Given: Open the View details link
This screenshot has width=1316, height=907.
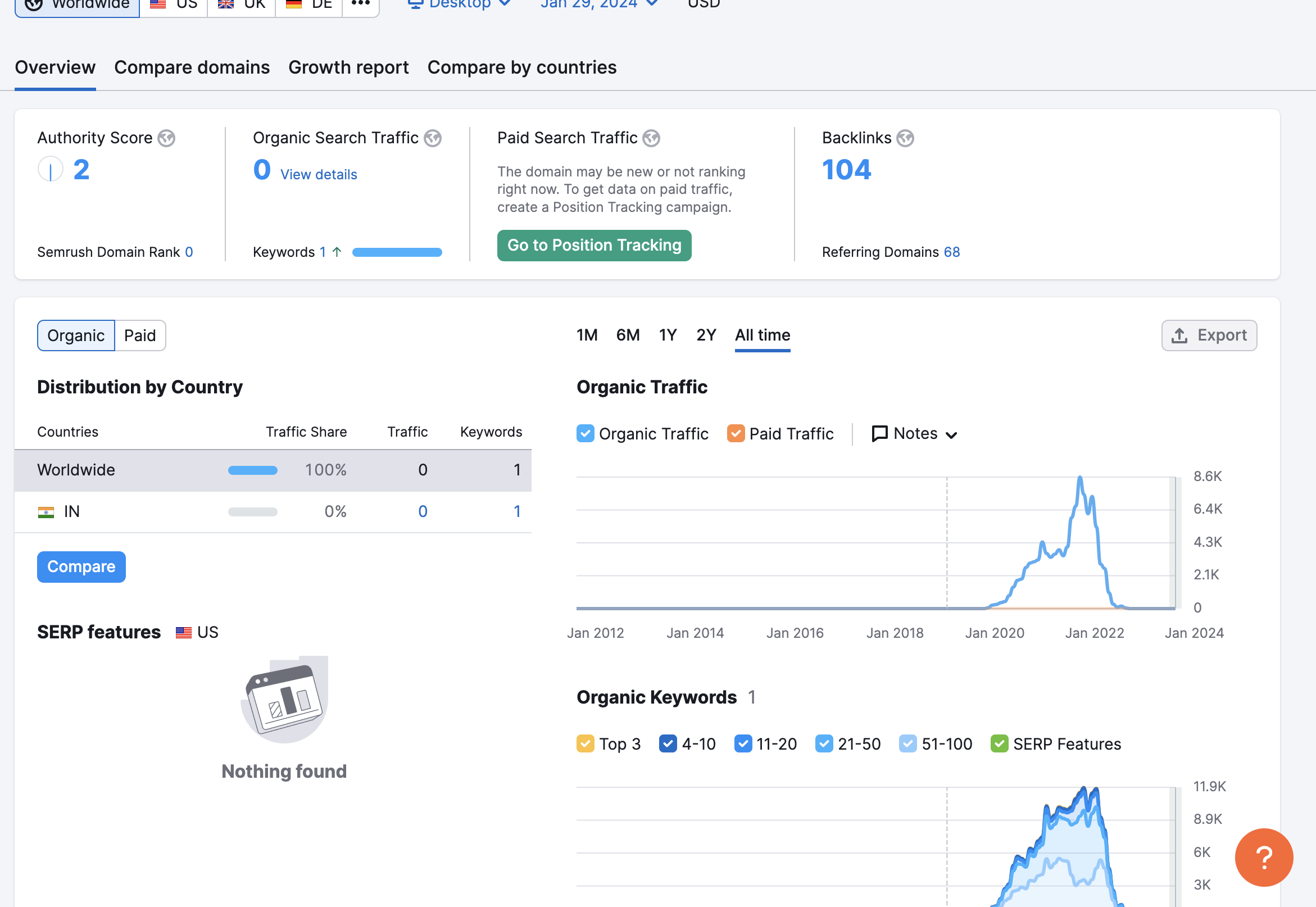Looking at the screenshot, I should tap(319, 174).
